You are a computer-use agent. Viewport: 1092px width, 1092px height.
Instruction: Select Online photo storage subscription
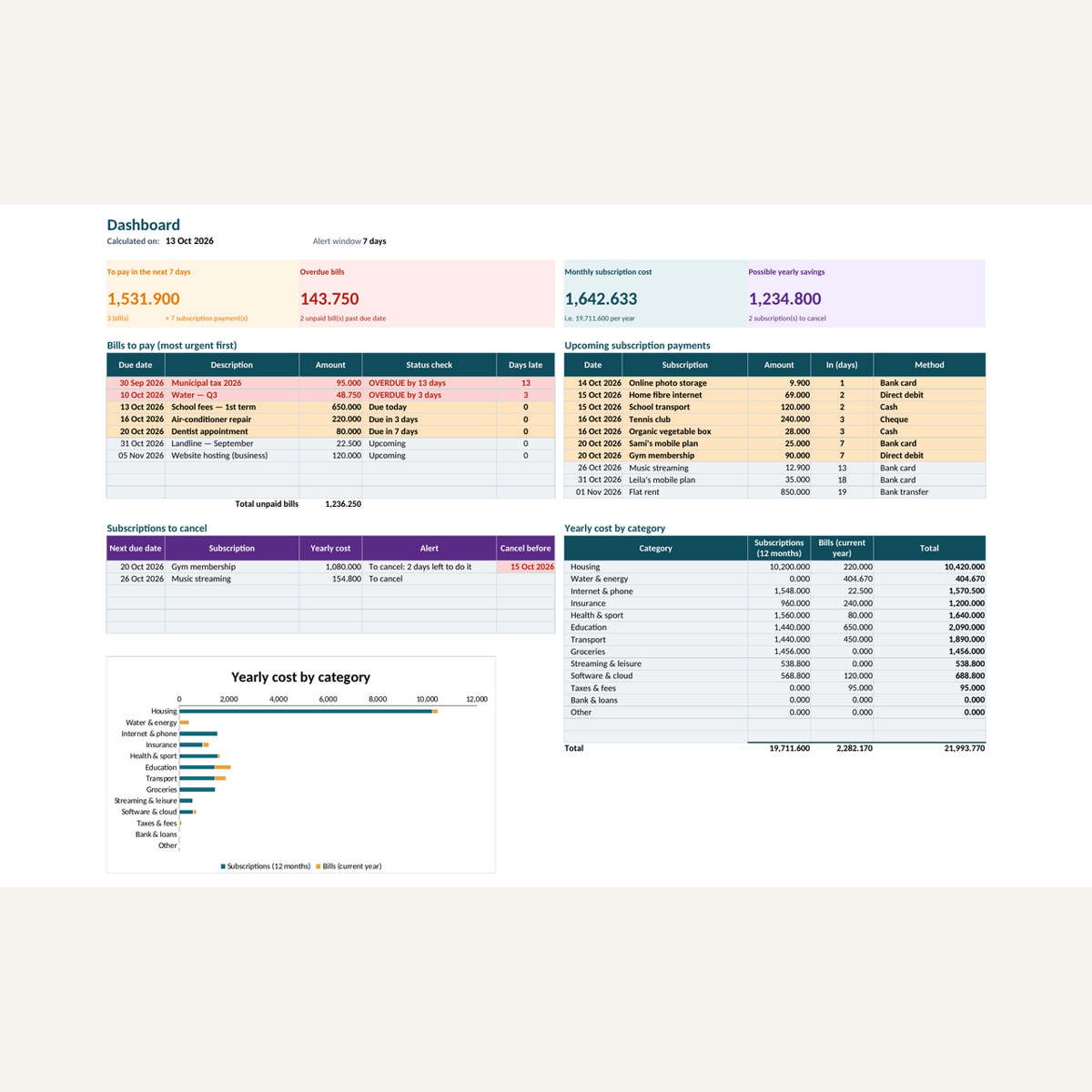pos(685,383)
